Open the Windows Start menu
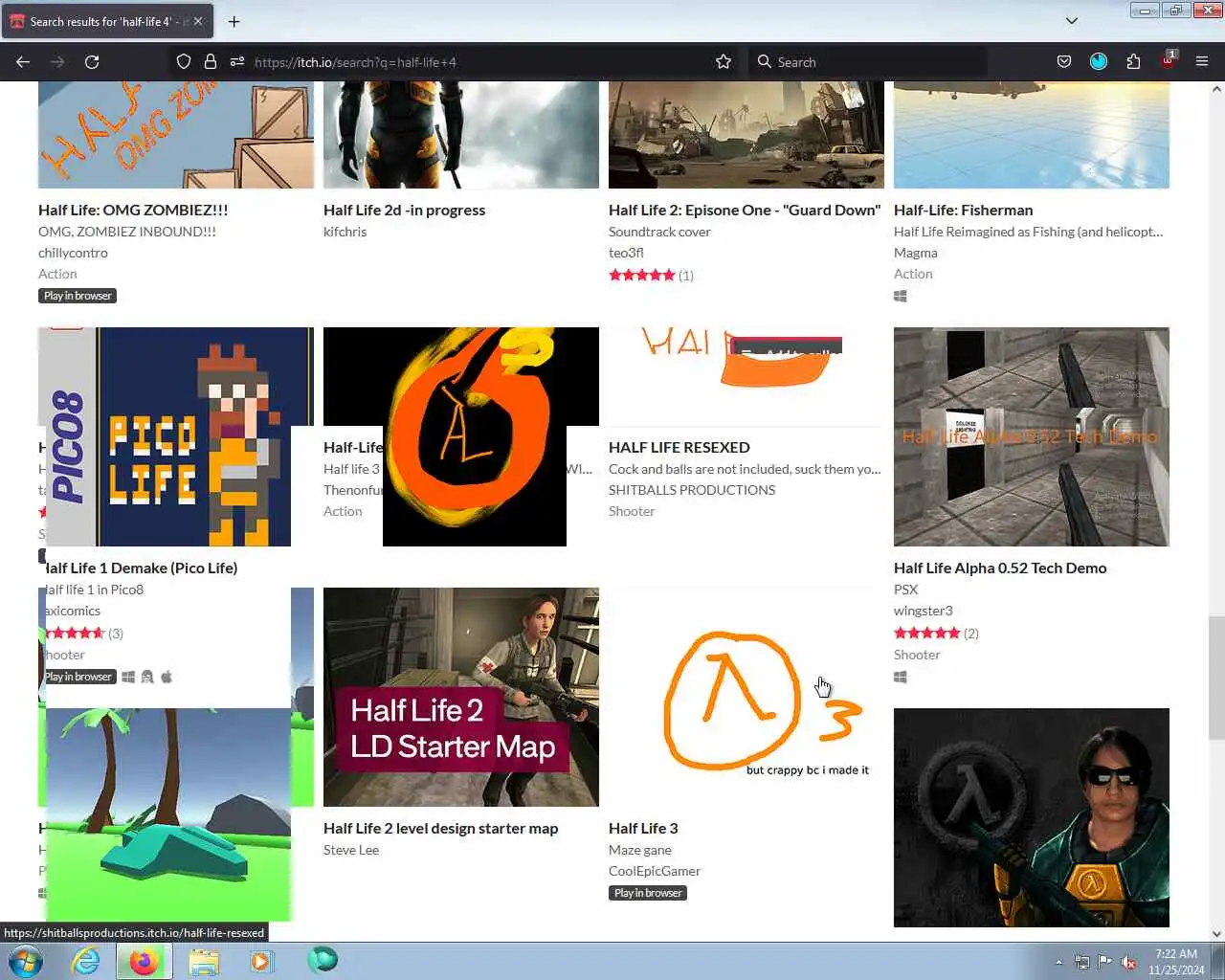The width and height of the screenshot is (1225, 980). pyautogui.click(x=26, y=961)
